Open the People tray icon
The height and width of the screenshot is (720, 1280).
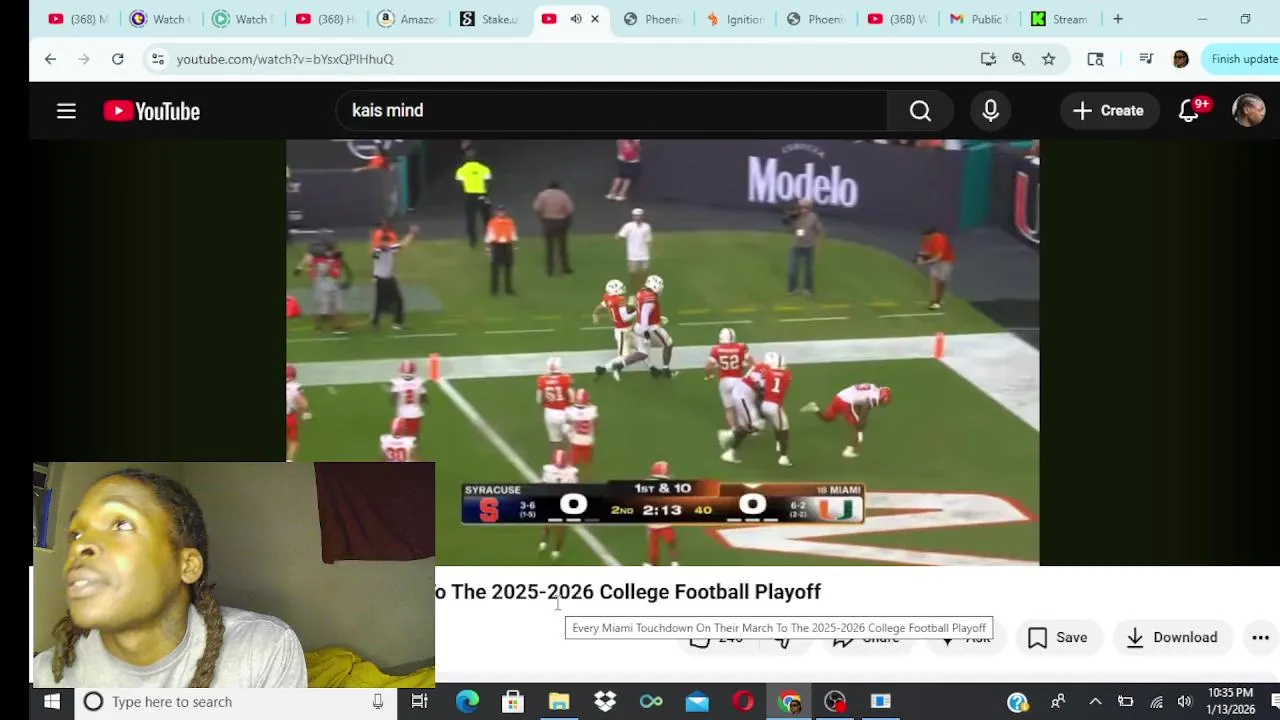pos(1058,702)
